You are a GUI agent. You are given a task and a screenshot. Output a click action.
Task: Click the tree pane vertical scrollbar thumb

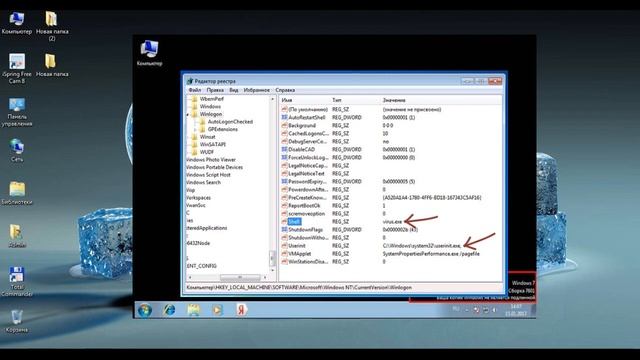[272, 258]
